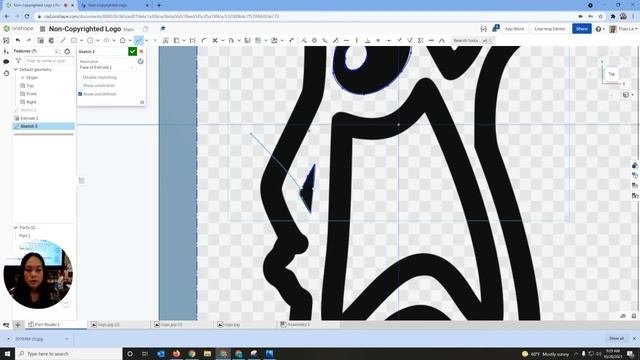Select the Sketch fillet tool
Viewport: 640px width, 360px height.
click(204, 40)
